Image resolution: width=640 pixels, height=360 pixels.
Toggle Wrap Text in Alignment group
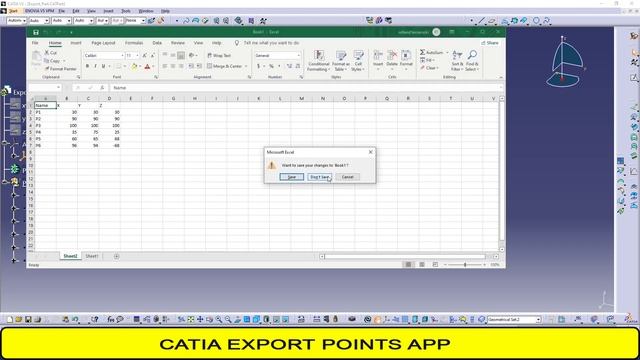pyautogui.click(x=219, y=56)
